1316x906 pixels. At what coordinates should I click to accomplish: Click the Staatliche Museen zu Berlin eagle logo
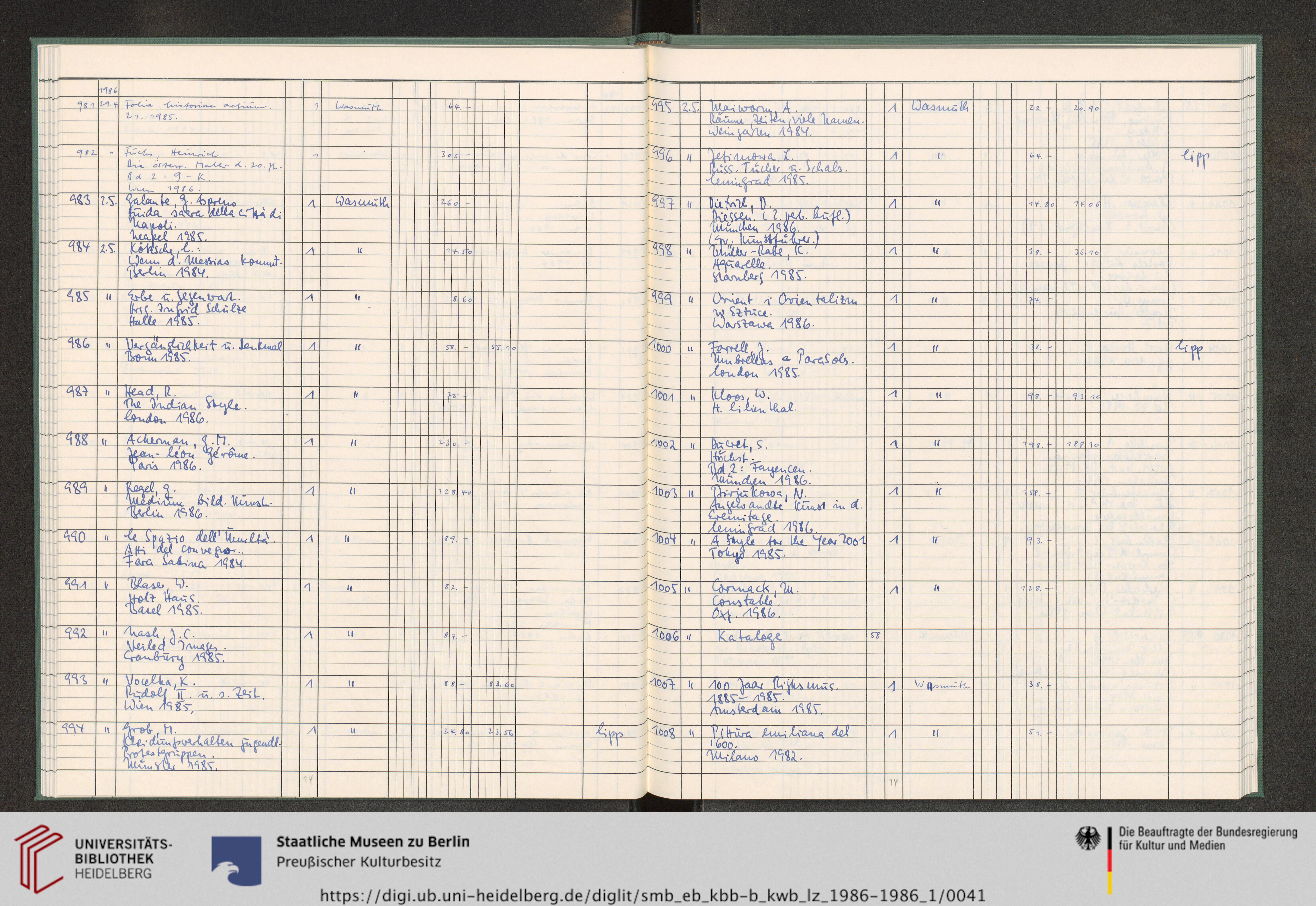pos(236,861)
